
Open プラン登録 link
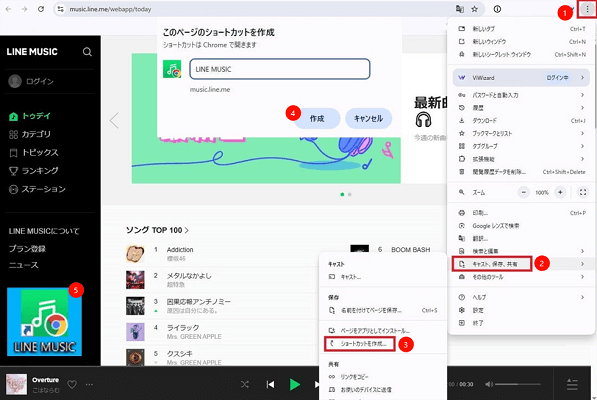27,249
